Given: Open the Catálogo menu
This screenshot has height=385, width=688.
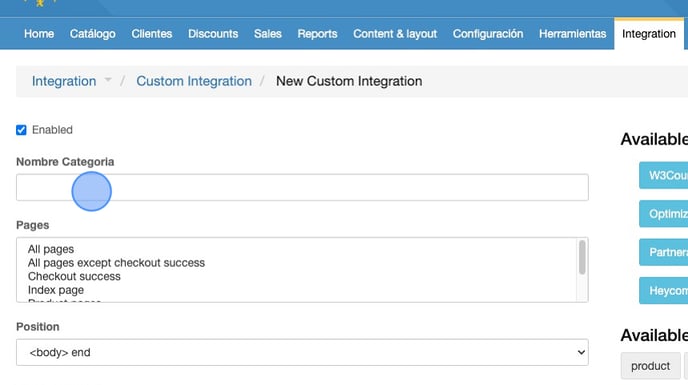Looking at the screenshot, I should 93,34.
